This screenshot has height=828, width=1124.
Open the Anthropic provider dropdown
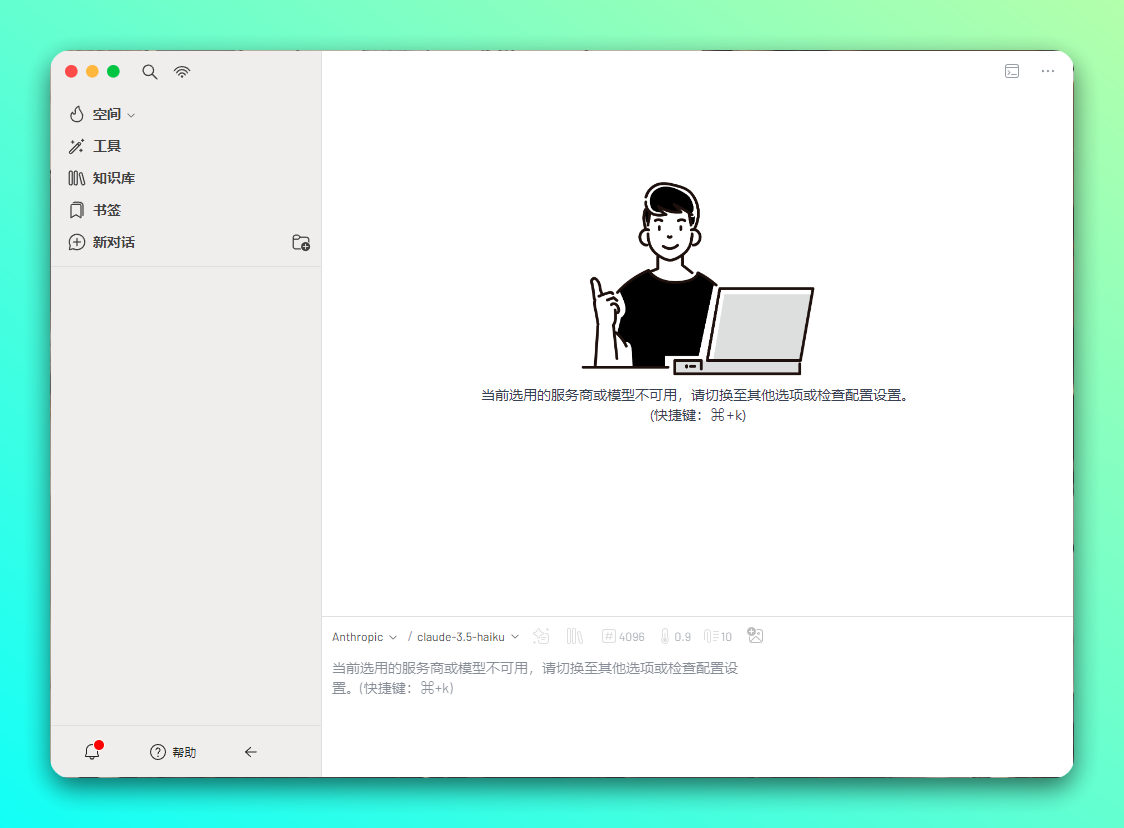[364, 637]
